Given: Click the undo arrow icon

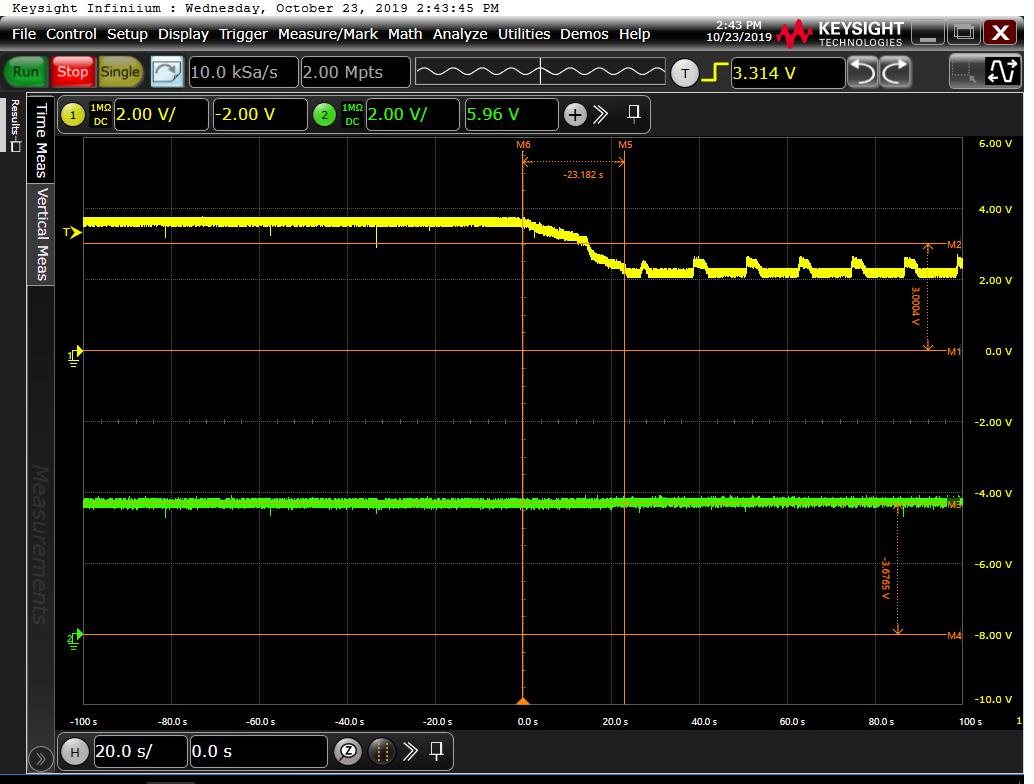Looking at the screenshot, I should 862,72.
